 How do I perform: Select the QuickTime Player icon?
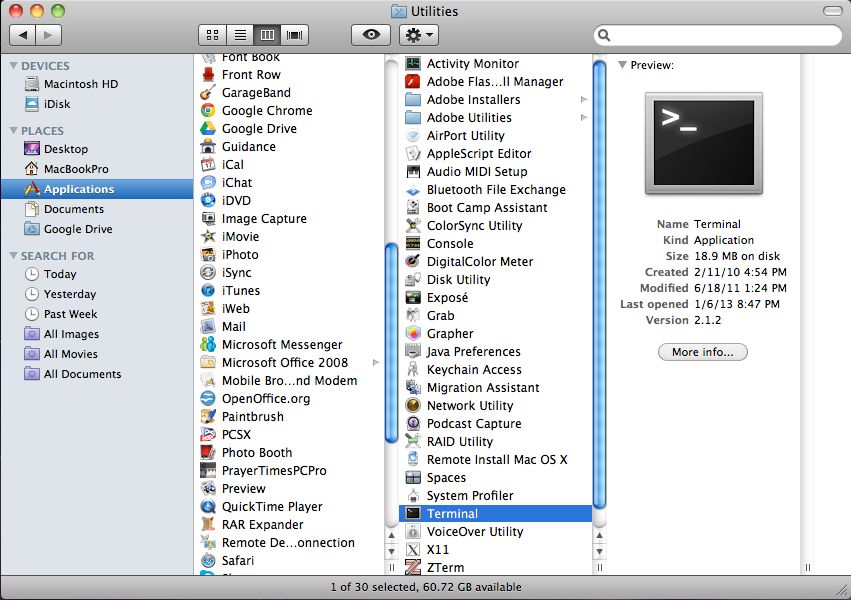click(208, 507)
